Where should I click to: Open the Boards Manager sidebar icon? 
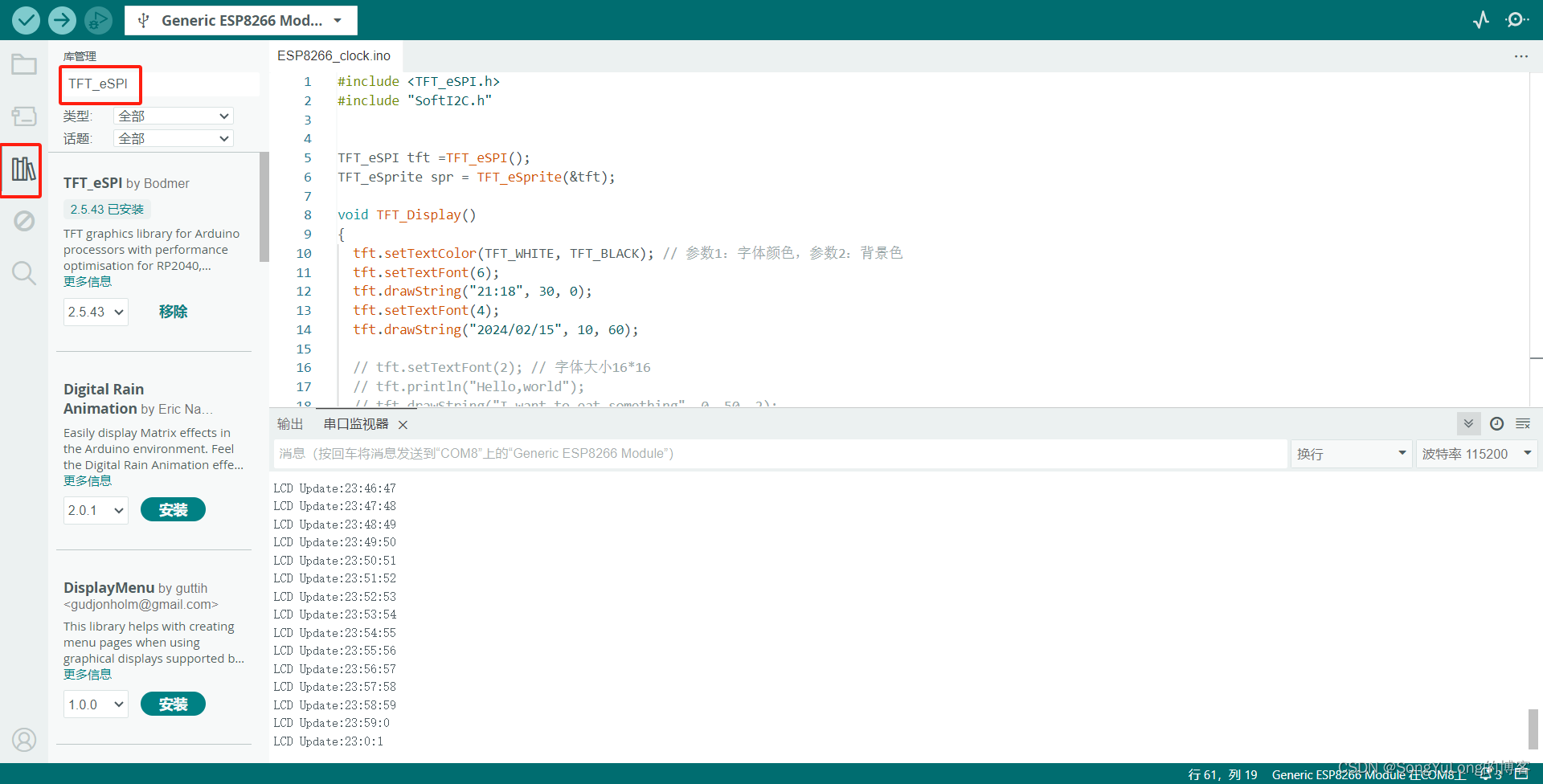[24, 116]
